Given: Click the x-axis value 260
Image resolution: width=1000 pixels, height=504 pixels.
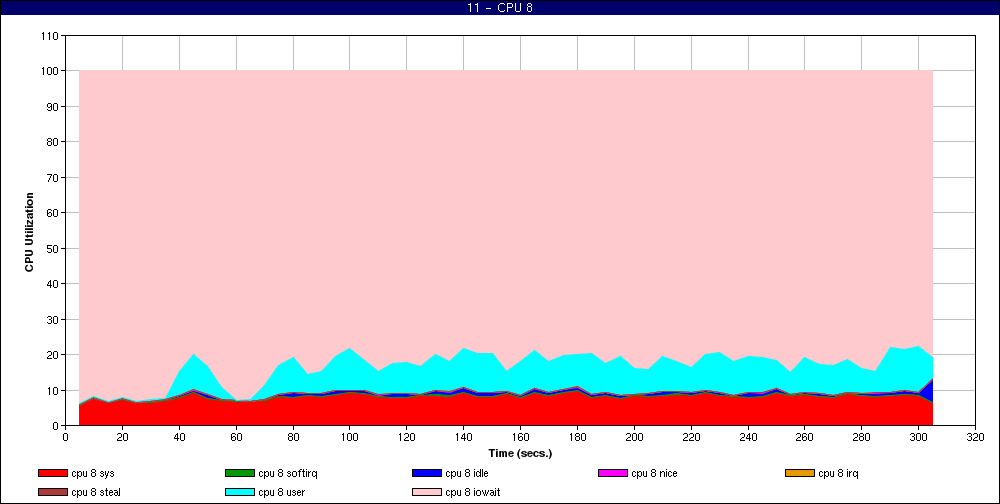Looking at the screenshot, I should pyautogui.click(x=805, y=437).
